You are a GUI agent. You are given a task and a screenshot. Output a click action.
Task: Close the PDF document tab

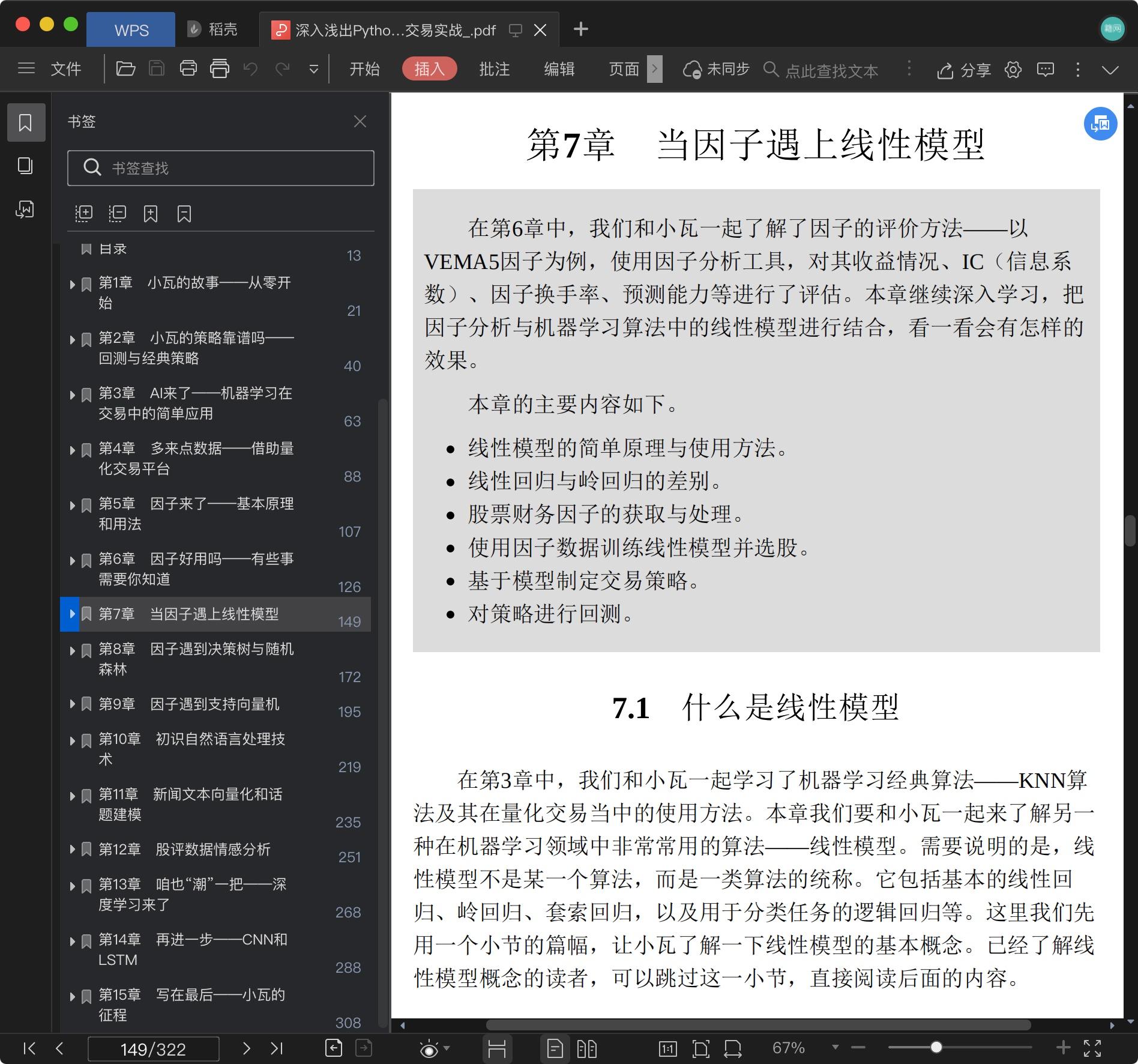(540, 30)
